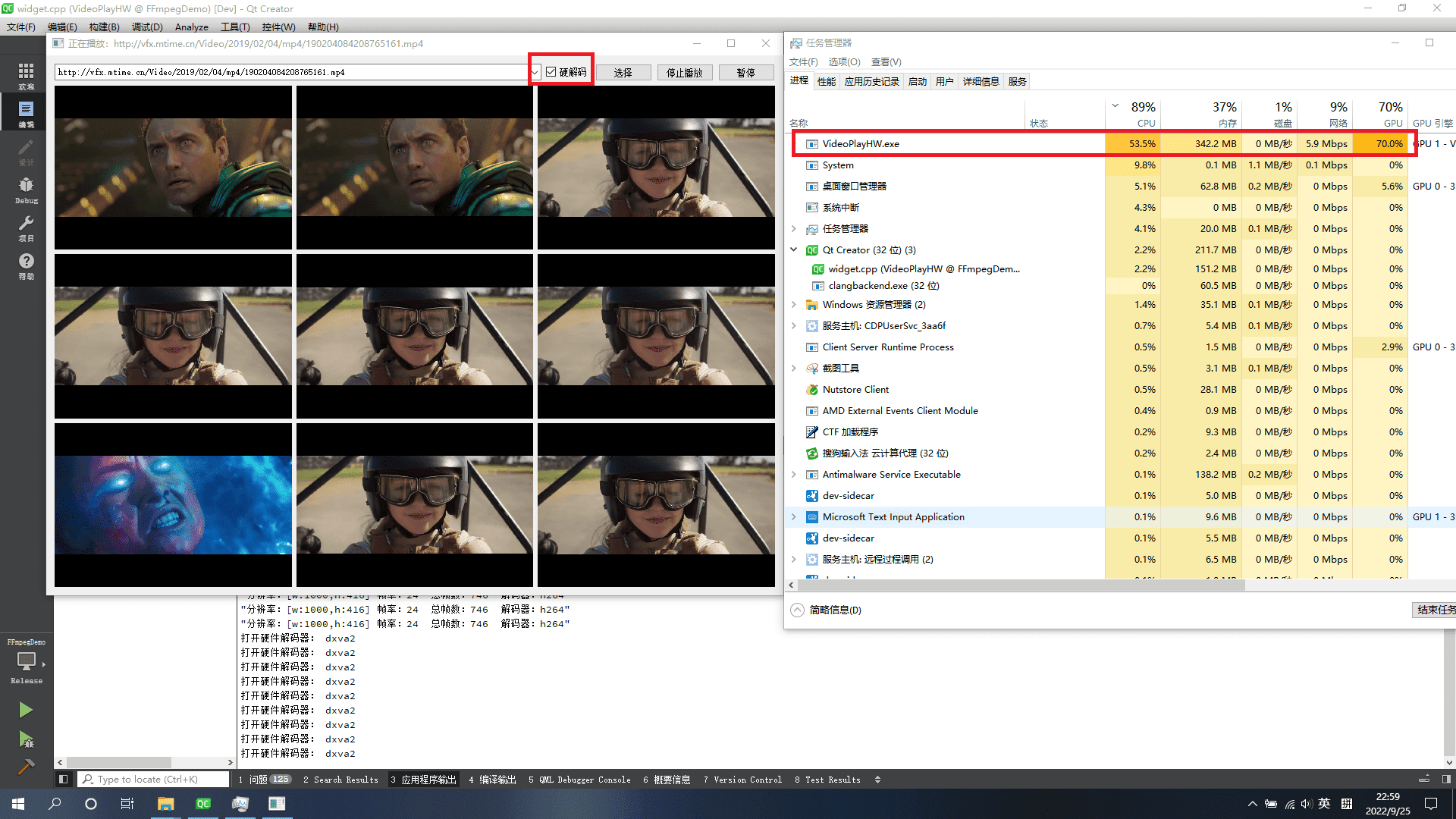Collapse the Qt Creator process group
The width and height of the screenshot is (1456, 819).
pyautogui.click(x=794, y=250)
